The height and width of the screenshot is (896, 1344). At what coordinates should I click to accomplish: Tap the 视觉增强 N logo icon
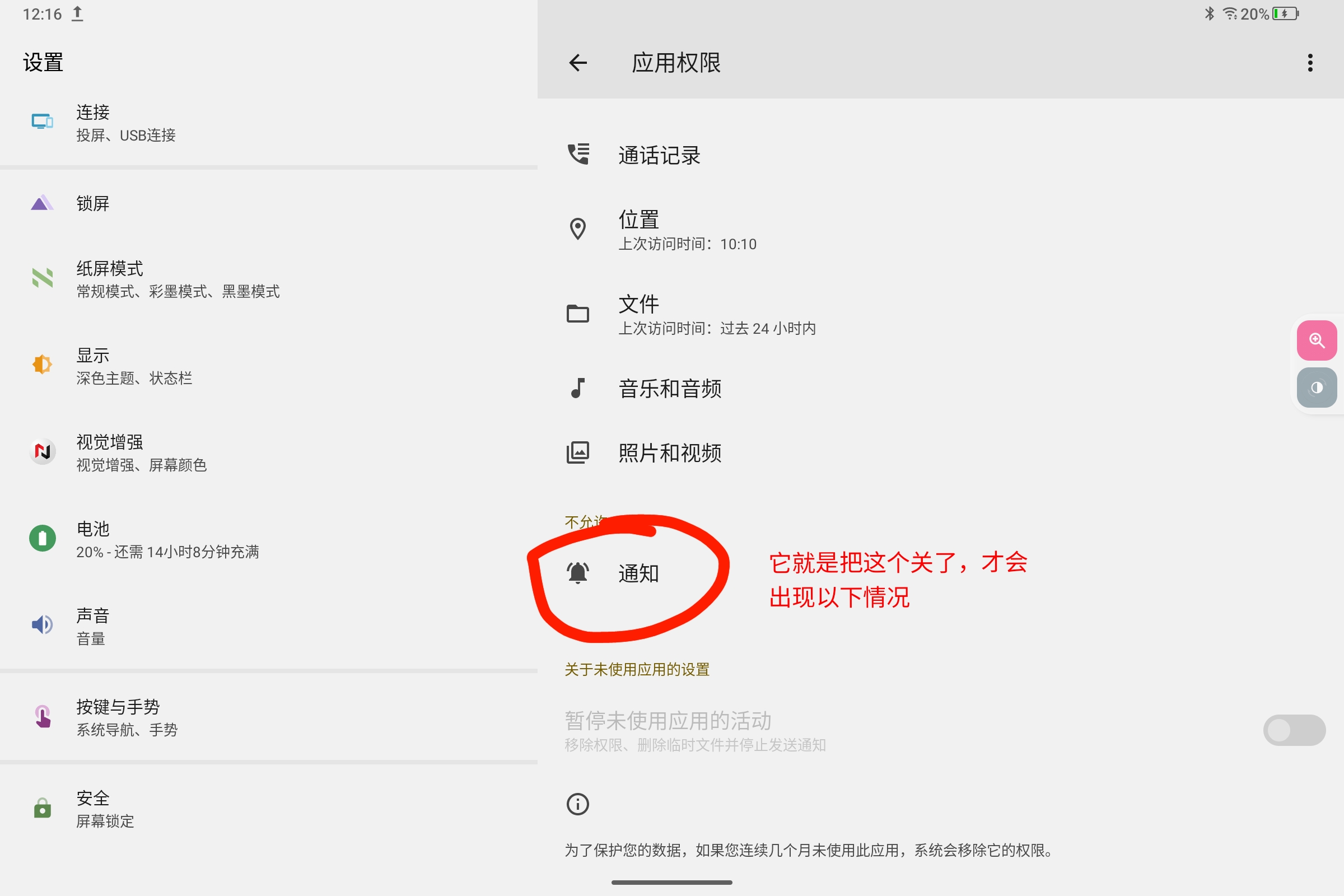pyautogui.click(x=43, y=451)
